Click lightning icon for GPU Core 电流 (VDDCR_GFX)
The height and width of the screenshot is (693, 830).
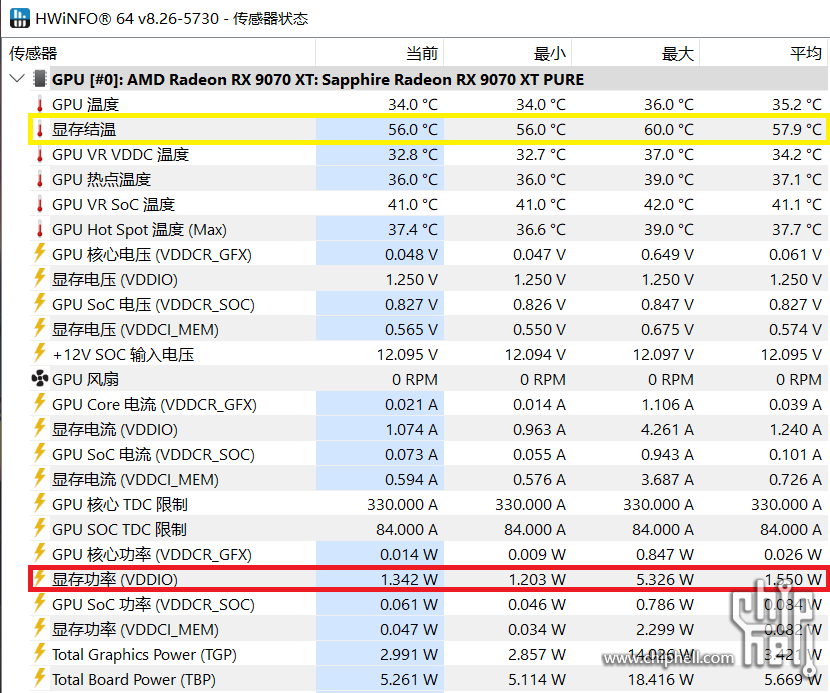(x=39, y=403)
